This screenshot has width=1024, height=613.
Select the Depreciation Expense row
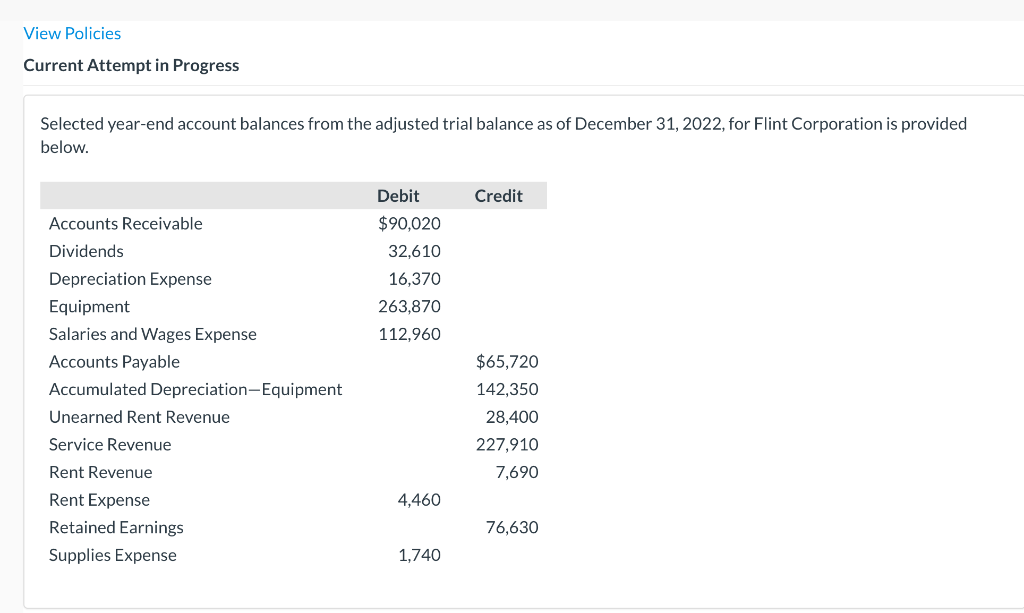(x=130, y=279)
